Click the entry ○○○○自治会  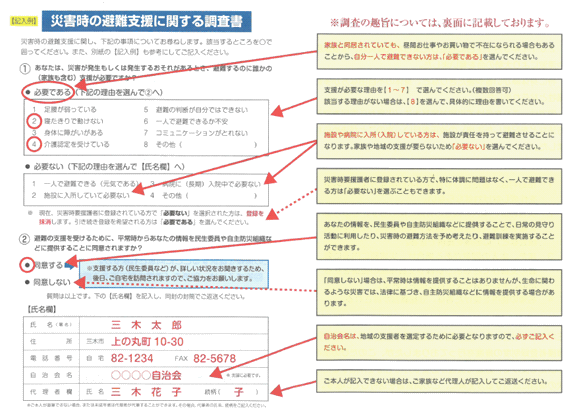tap(146, 375)
